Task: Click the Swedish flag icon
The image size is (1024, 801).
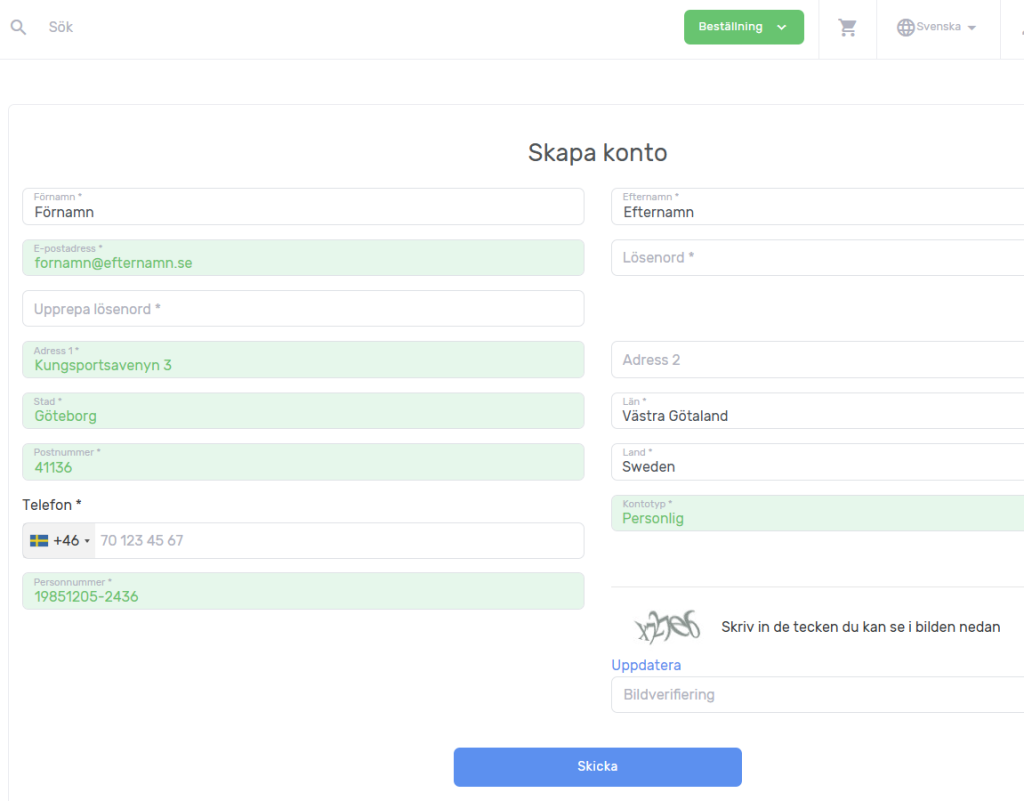Action: tap(39, 541)
